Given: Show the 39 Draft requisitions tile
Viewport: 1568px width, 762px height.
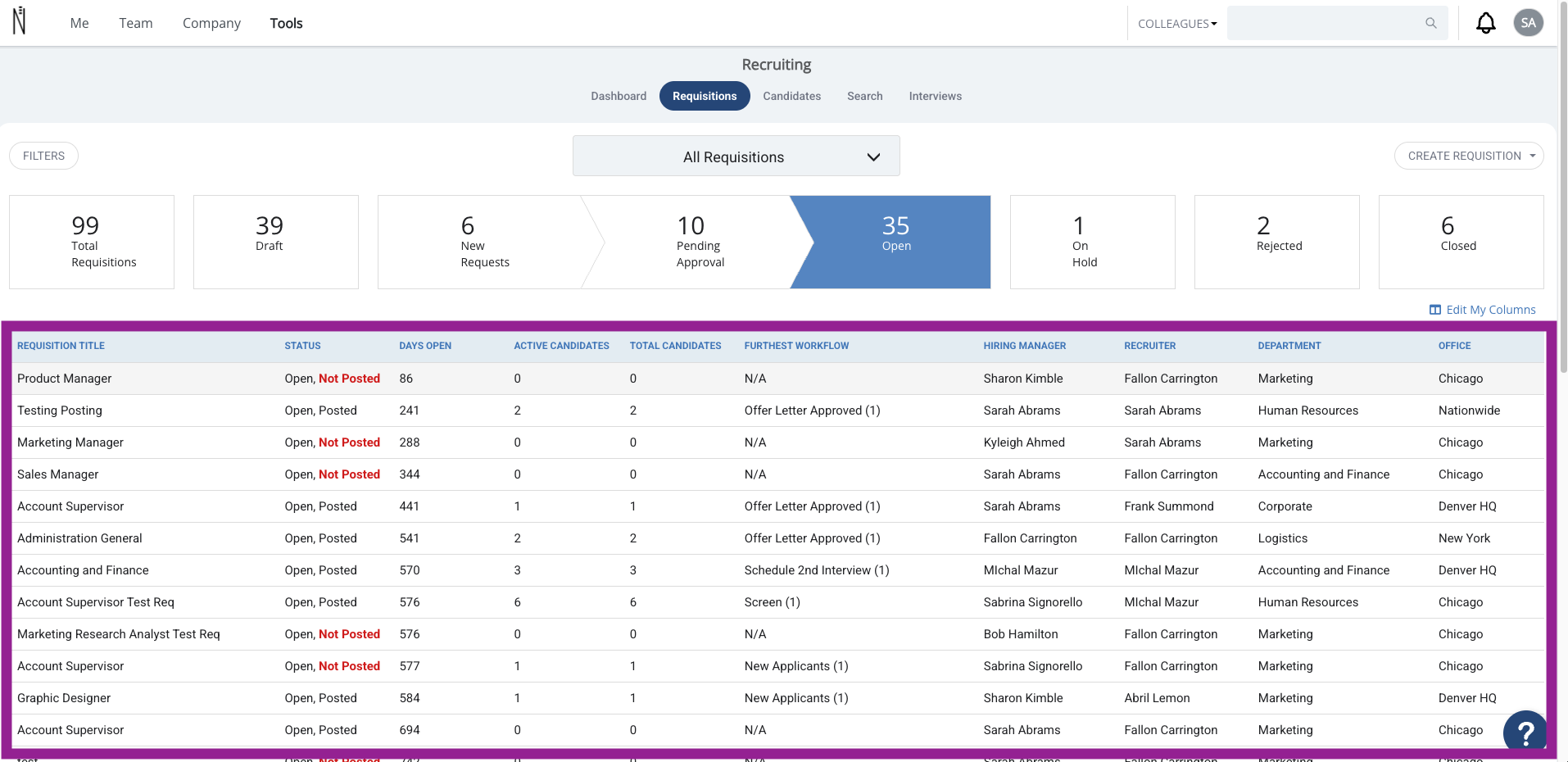Looking at the screenshot, I should (x=276, y=242).
